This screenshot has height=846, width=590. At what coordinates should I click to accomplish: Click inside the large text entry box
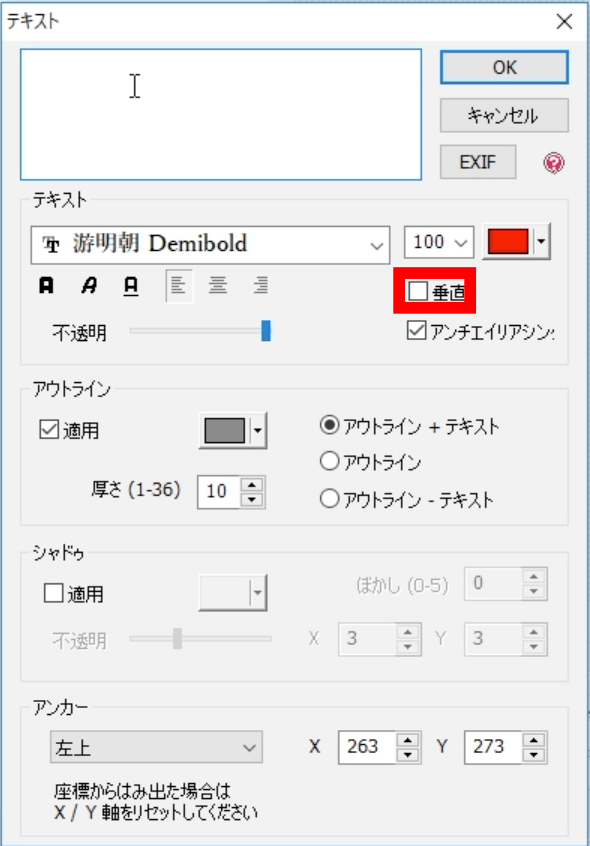coord(221,114)
